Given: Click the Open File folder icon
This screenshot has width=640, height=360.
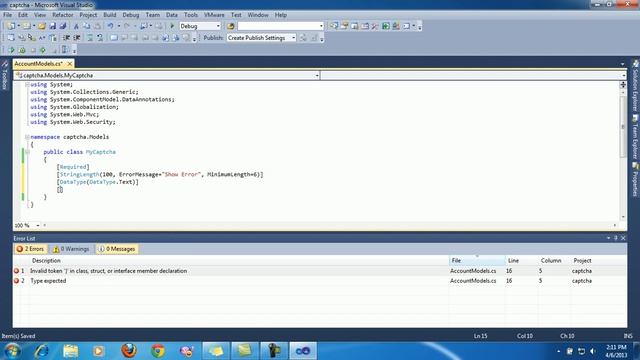Looking at the screenshot, I should tap(42, 26).
